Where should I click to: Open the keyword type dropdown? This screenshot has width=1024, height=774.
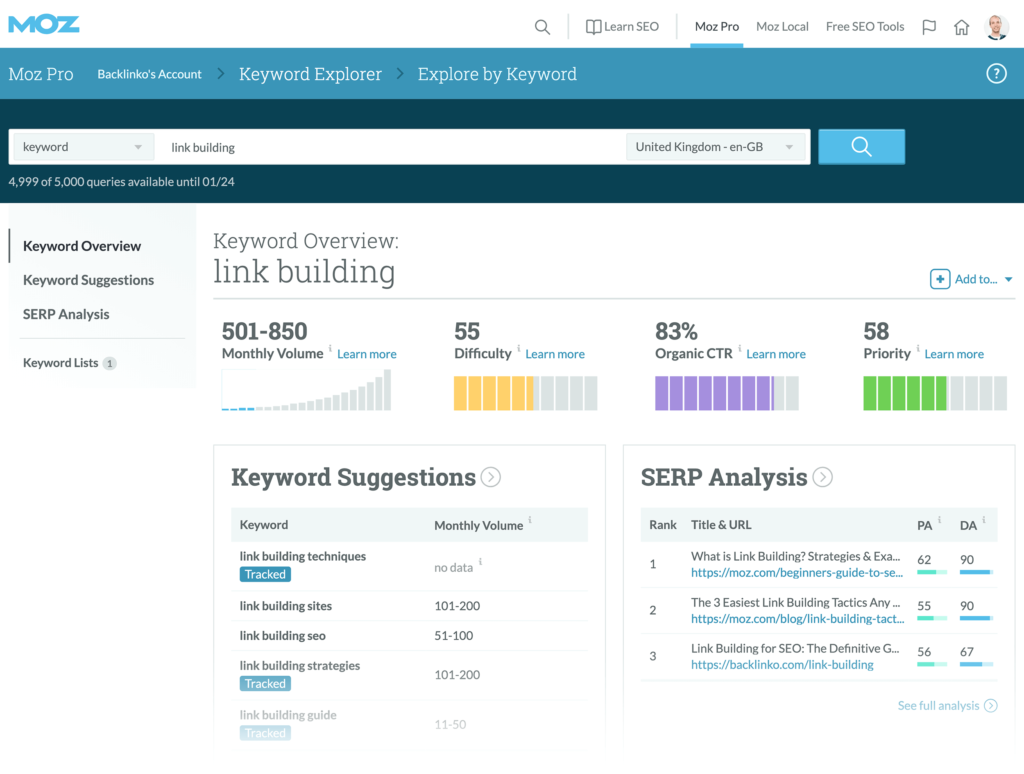81,146
